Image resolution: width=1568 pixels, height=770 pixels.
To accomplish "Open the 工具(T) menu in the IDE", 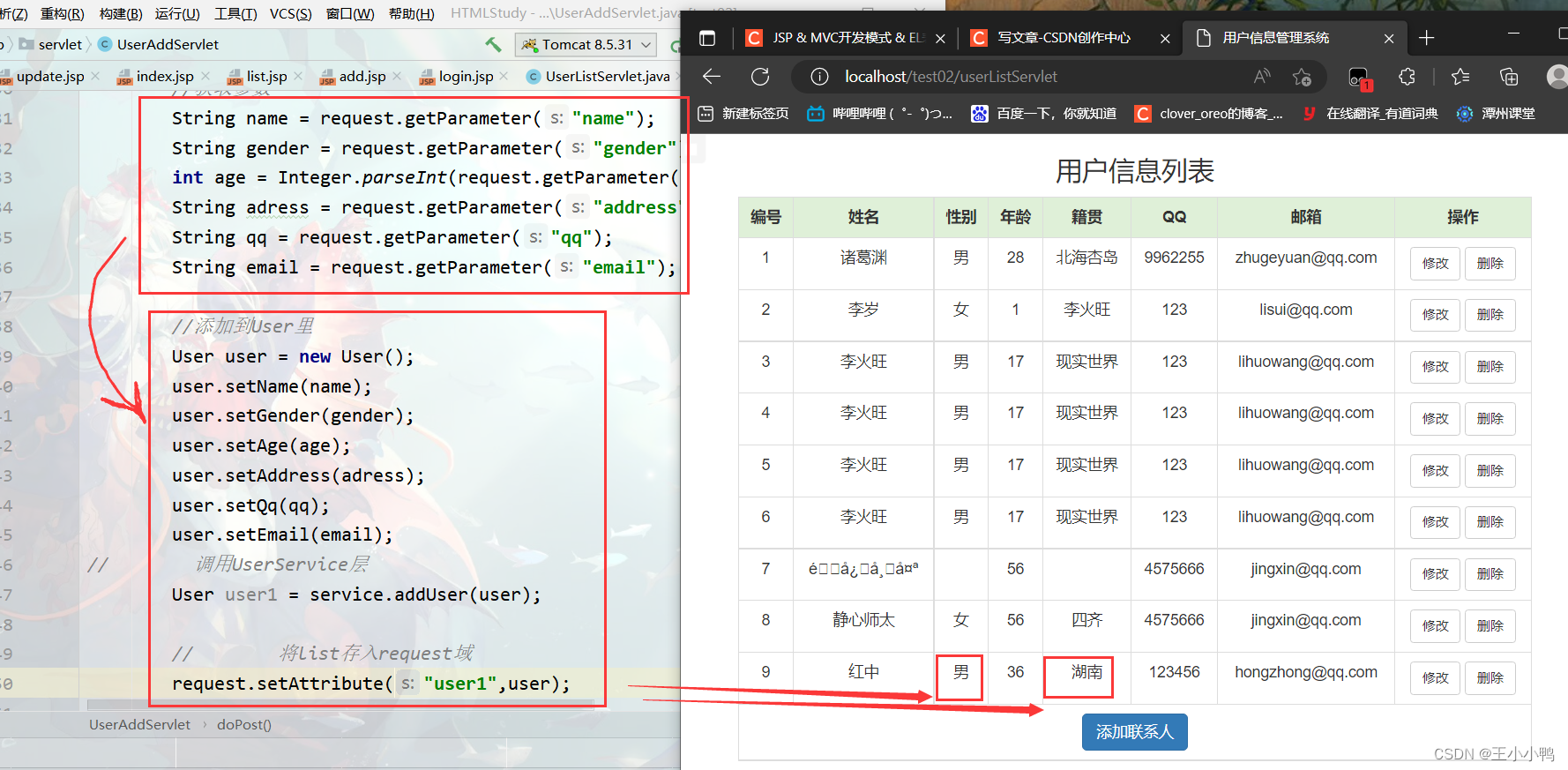I will [x=235, y=13].
